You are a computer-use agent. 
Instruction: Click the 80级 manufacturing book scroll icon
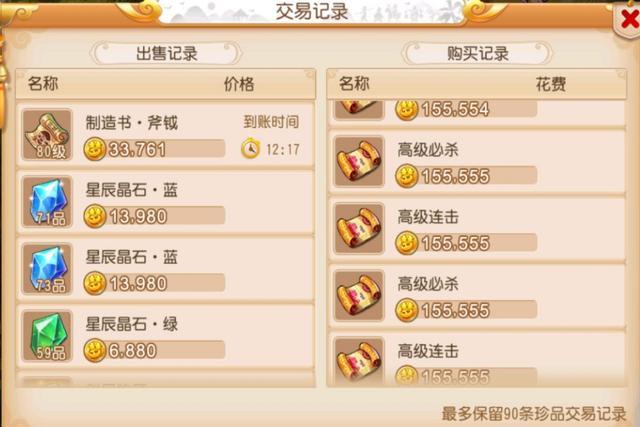tap(47, 135)
